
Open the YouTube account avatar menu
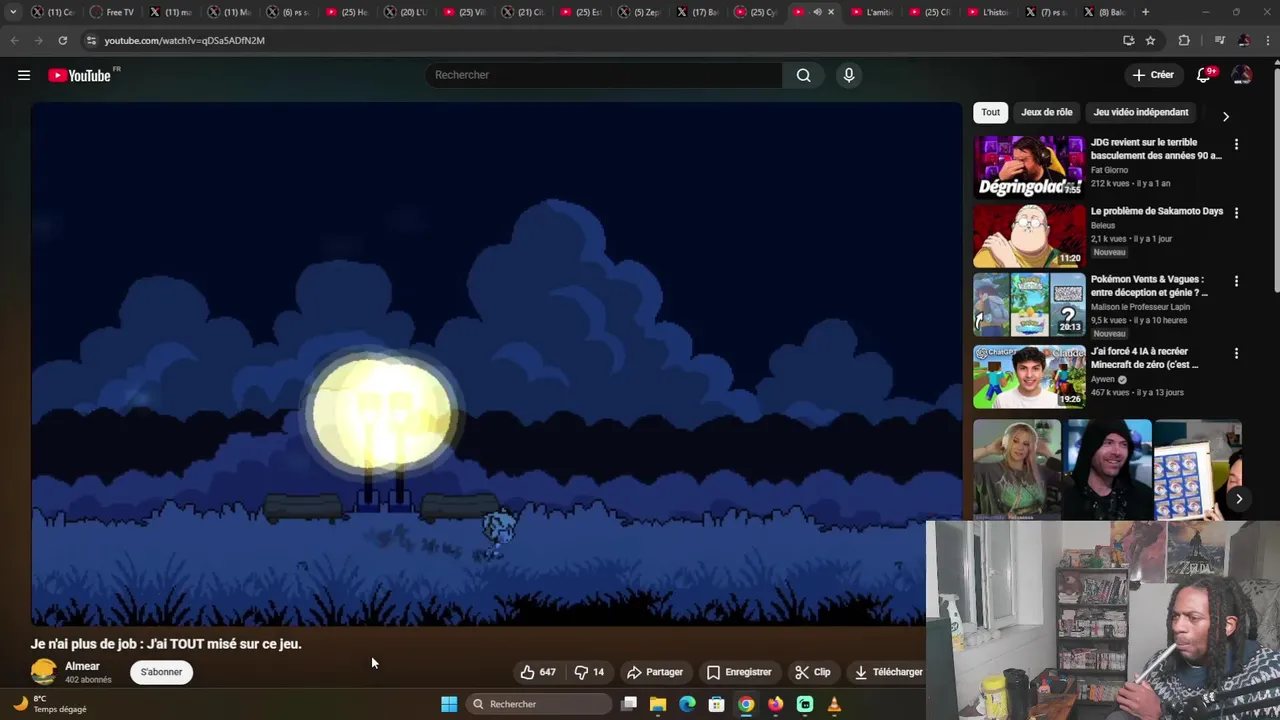click(x=1242, y=75)
